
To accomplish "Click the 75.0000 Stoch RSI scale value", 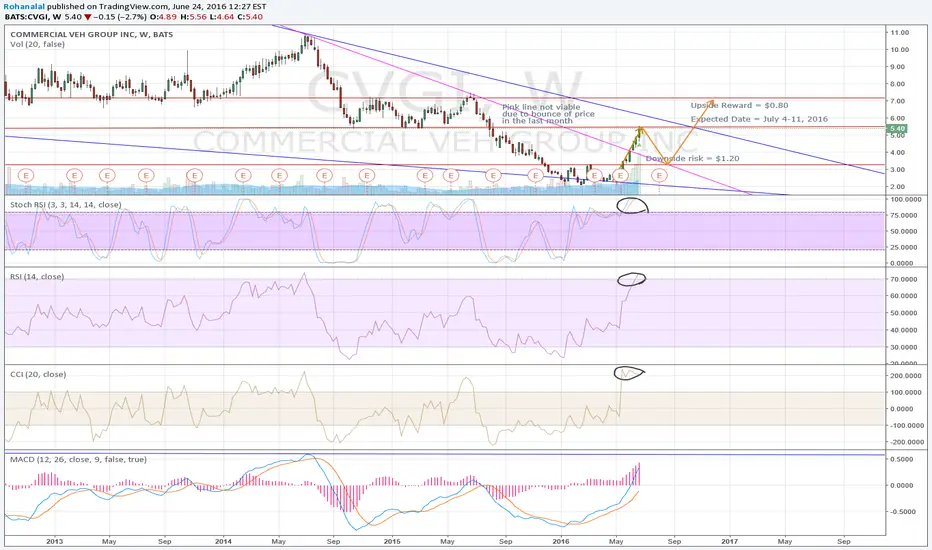I will point(906,215).
